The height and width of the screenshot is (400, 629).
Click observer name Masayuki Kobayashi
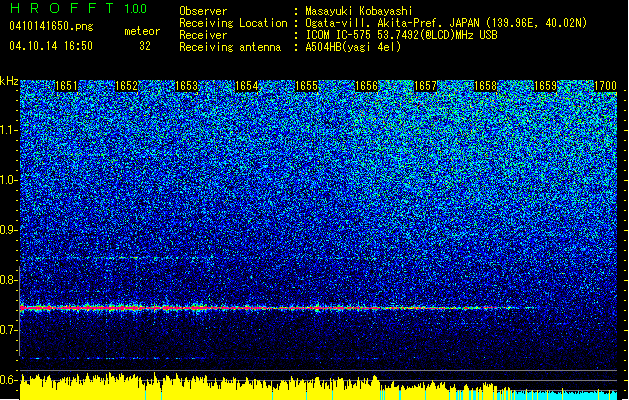[359, 11]
